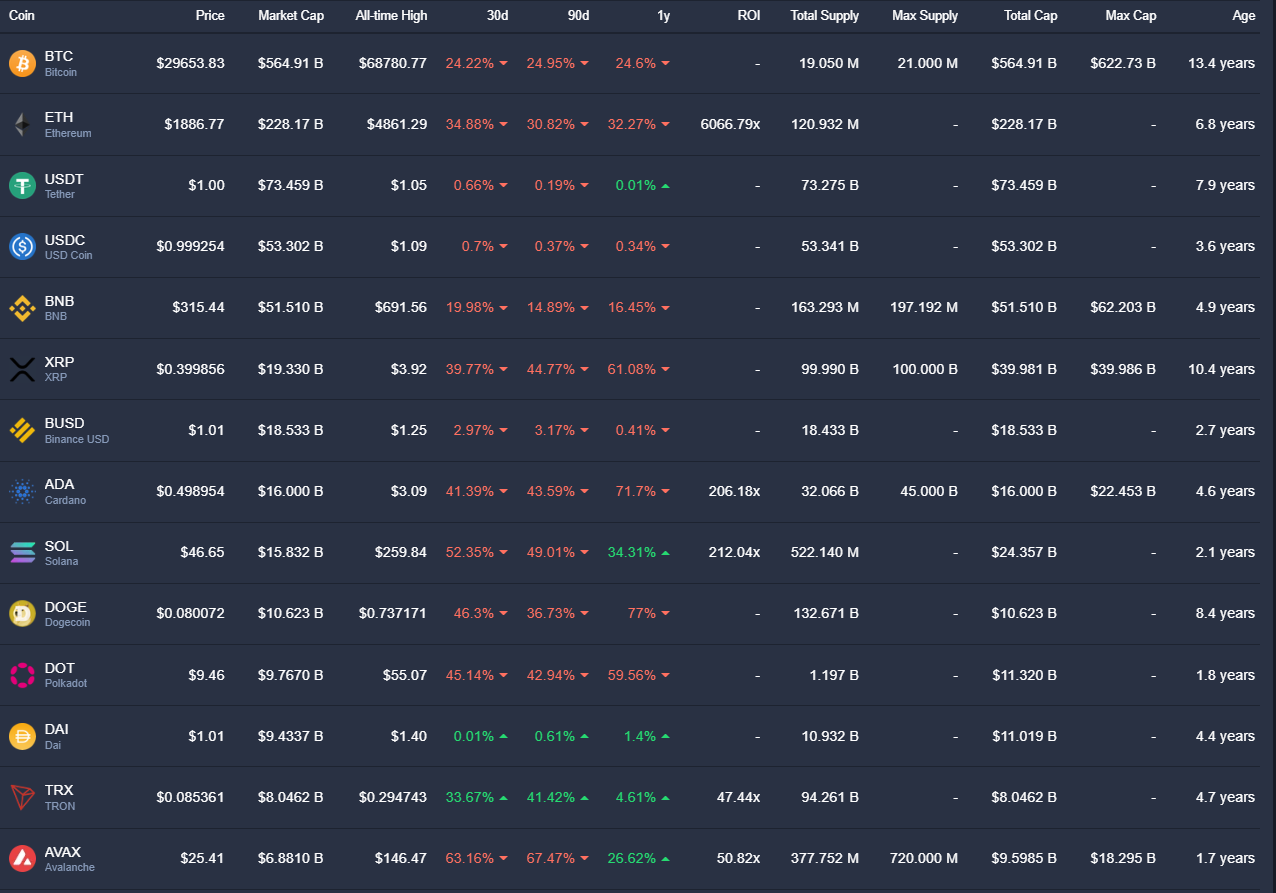
Task: Click Binance USD price $1.01
Action: 206,430
